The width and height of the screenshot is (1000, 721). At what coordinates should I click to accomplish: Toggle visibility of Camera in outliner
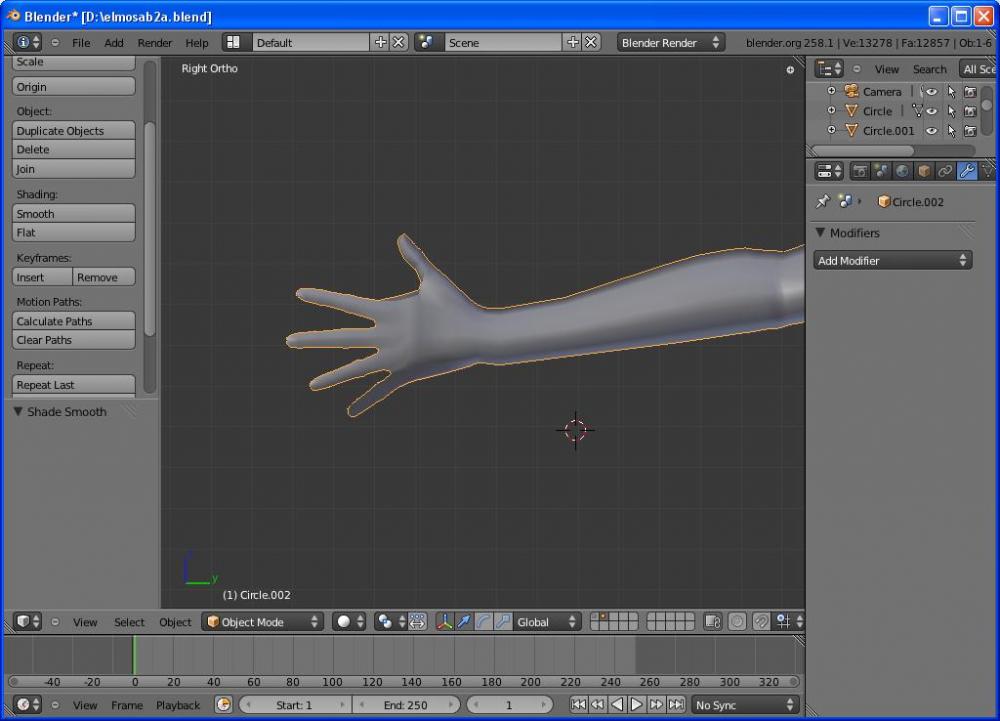pos(932,92)
